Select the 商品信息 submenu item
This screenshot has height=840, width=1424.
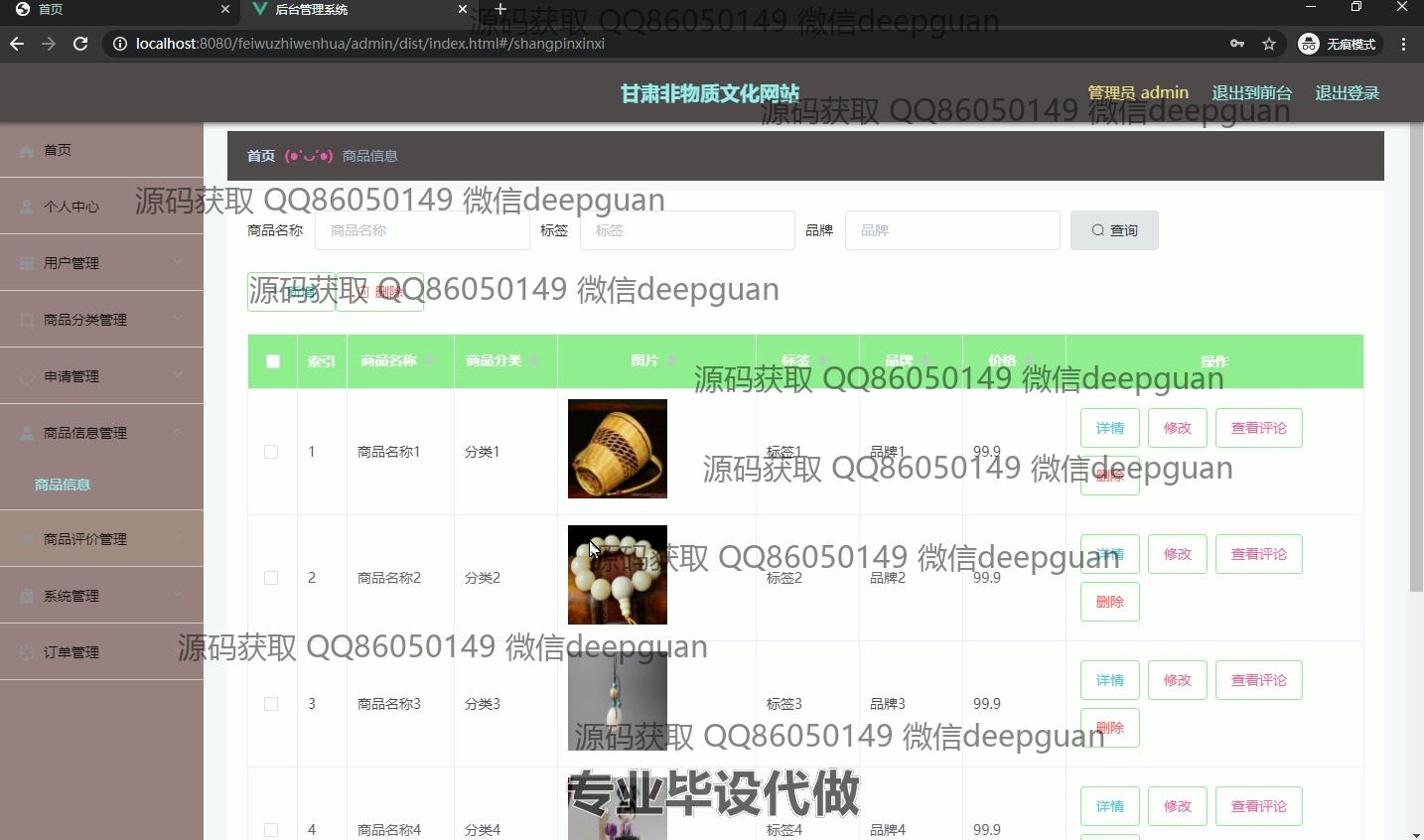coord(101,485)
